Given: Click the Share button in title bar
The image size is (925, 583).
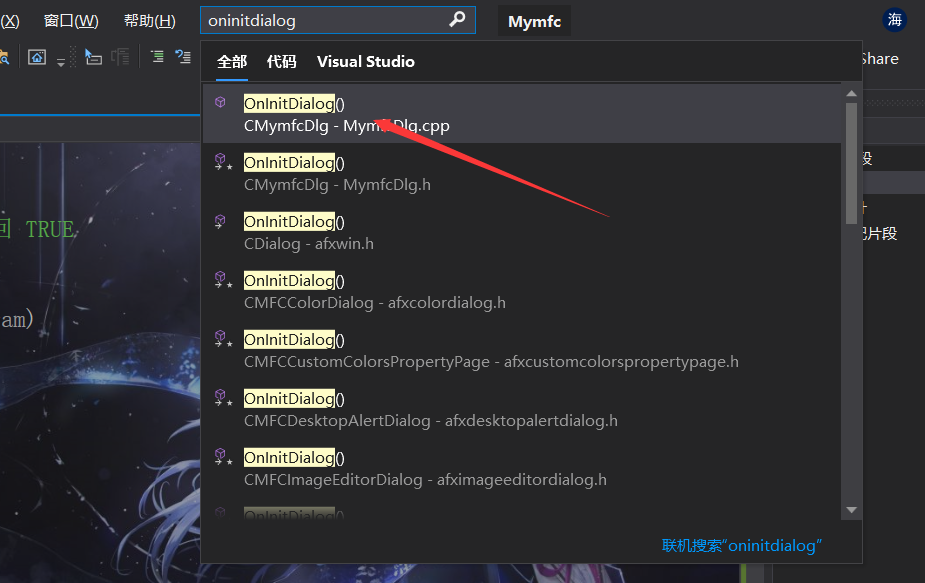Looking at the screenshot, I should (x=880, y=59).
